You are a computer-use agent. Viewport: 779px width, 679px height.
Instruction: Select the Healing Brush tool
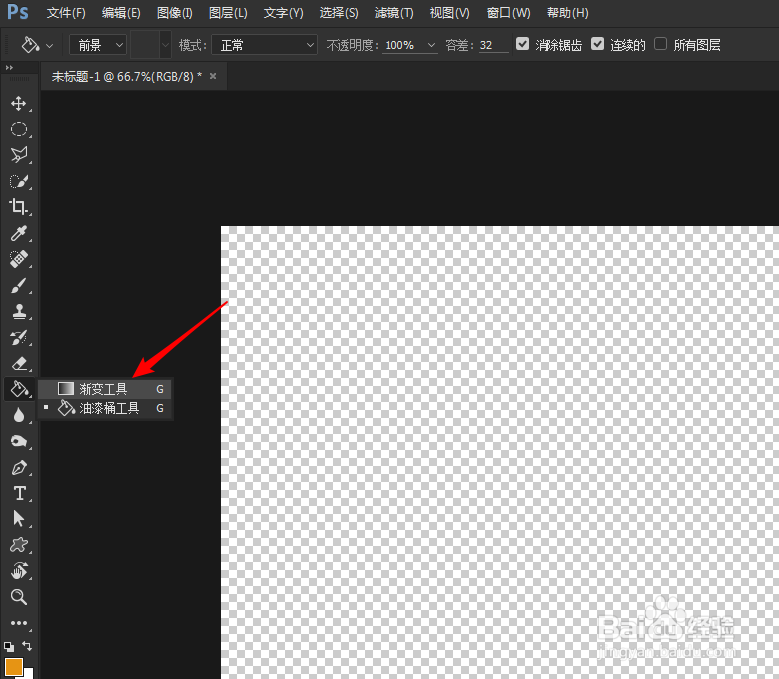[19, 259]
